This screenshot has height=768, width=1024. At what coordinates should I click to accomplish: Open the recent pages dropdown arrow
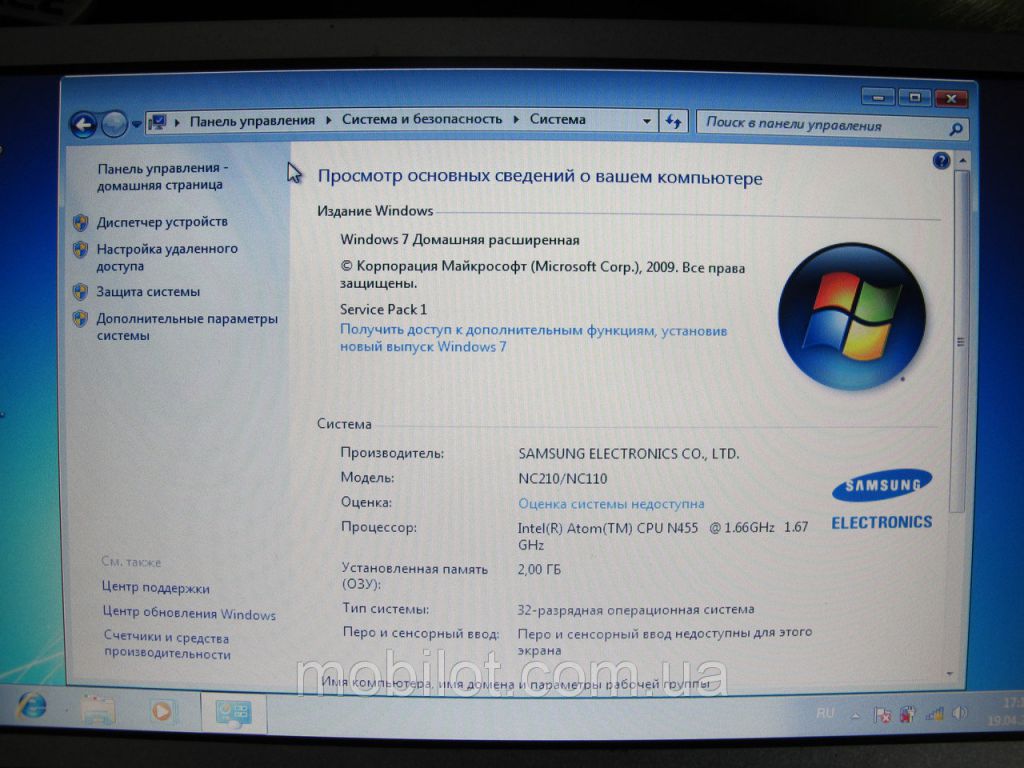click(136, 124)
